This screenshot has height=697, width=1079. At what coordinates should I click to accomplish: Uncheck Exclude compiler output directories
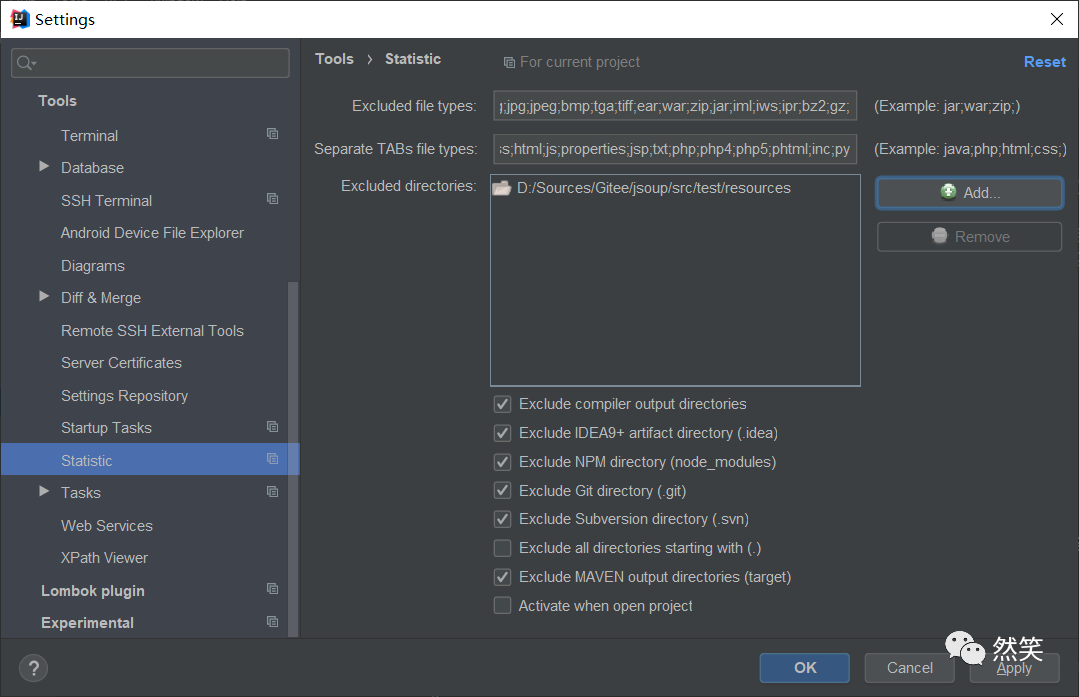pyautogui.click(x=502, y=404)
